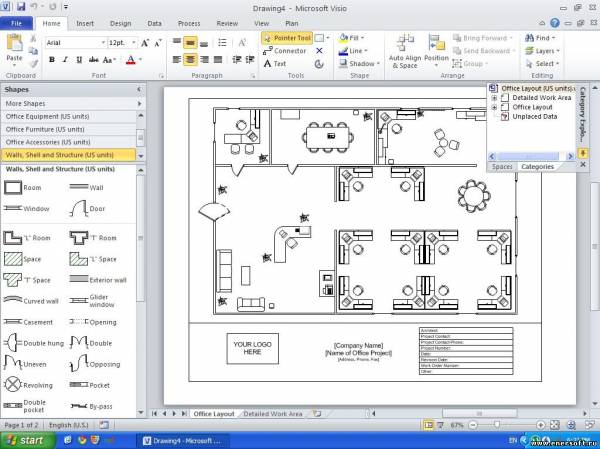Open the font color dropdown arrow

pyautogui.click(x=140, y=60)
